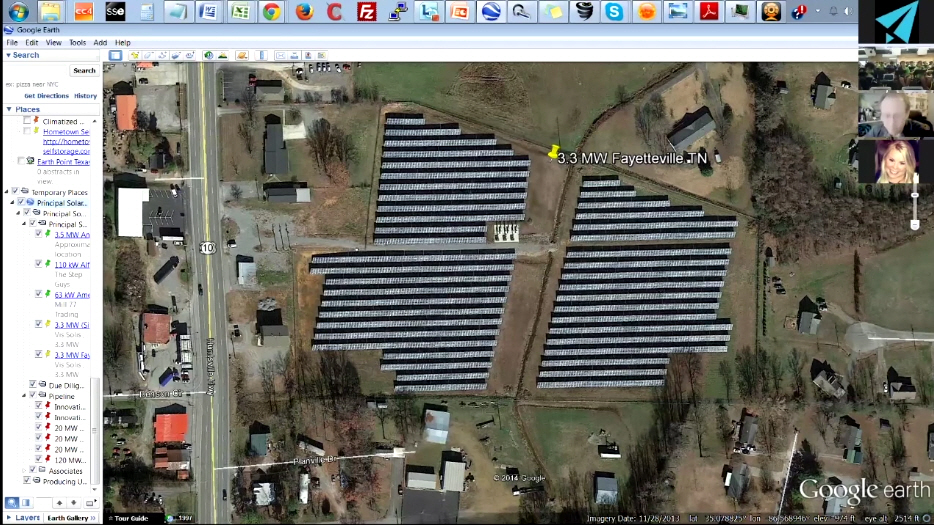
Task: Click the Add Image Overlay tool
Action: click(x=176, y=55)
